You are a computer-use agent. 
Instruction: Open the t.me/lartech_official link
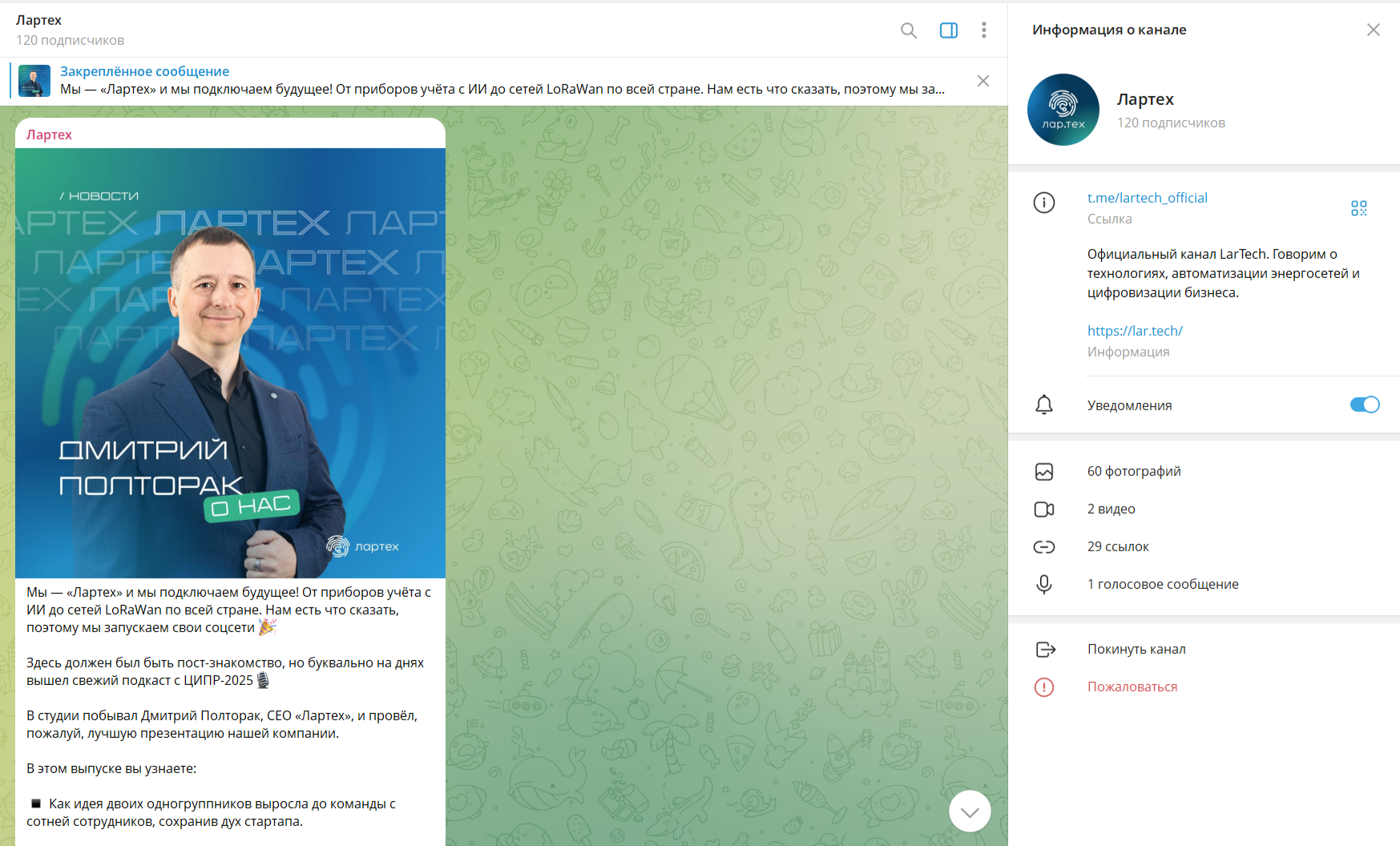pos(1147,198)
